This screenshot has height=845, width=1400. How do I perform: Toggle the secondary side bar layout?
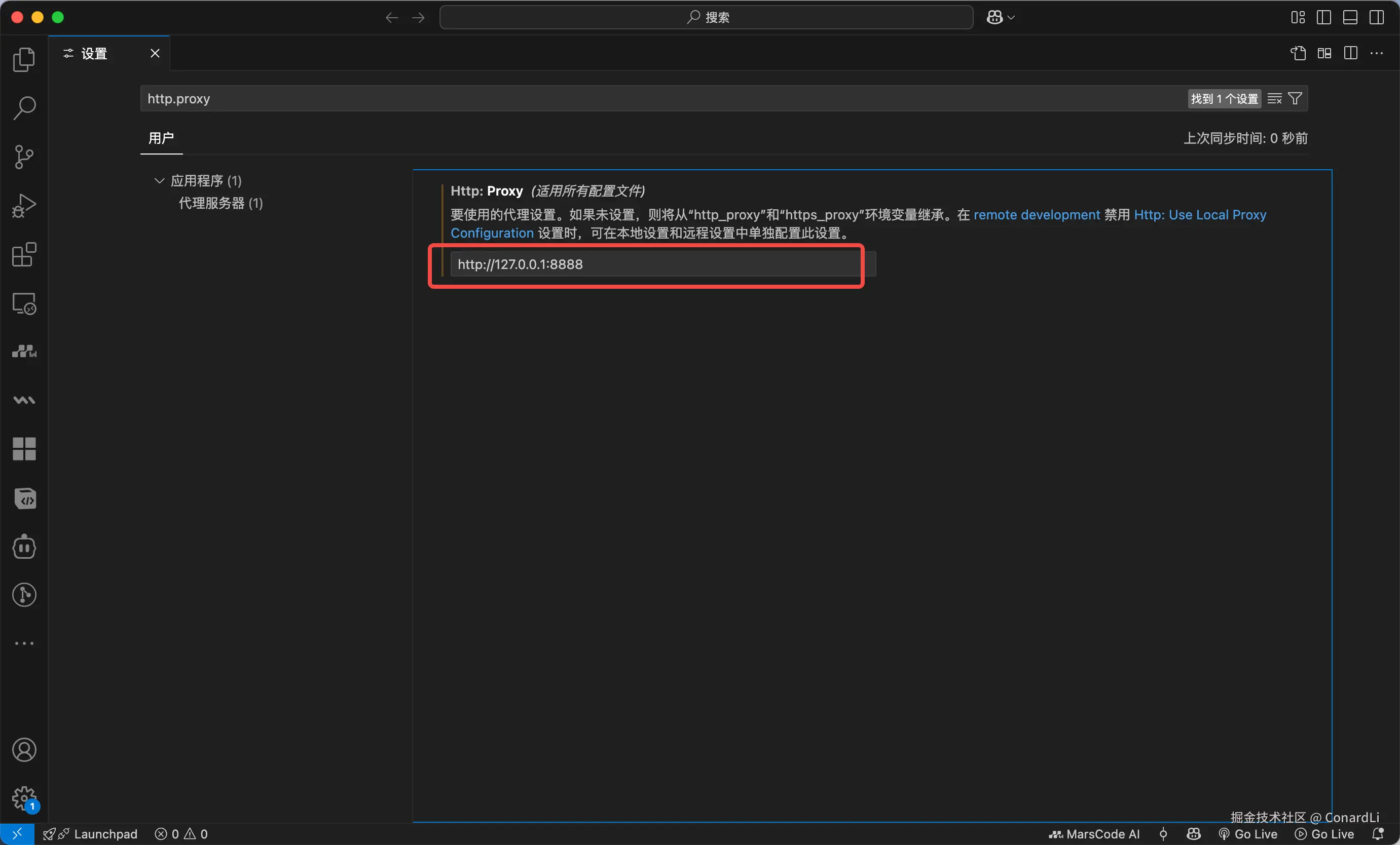pos(1376,18)
